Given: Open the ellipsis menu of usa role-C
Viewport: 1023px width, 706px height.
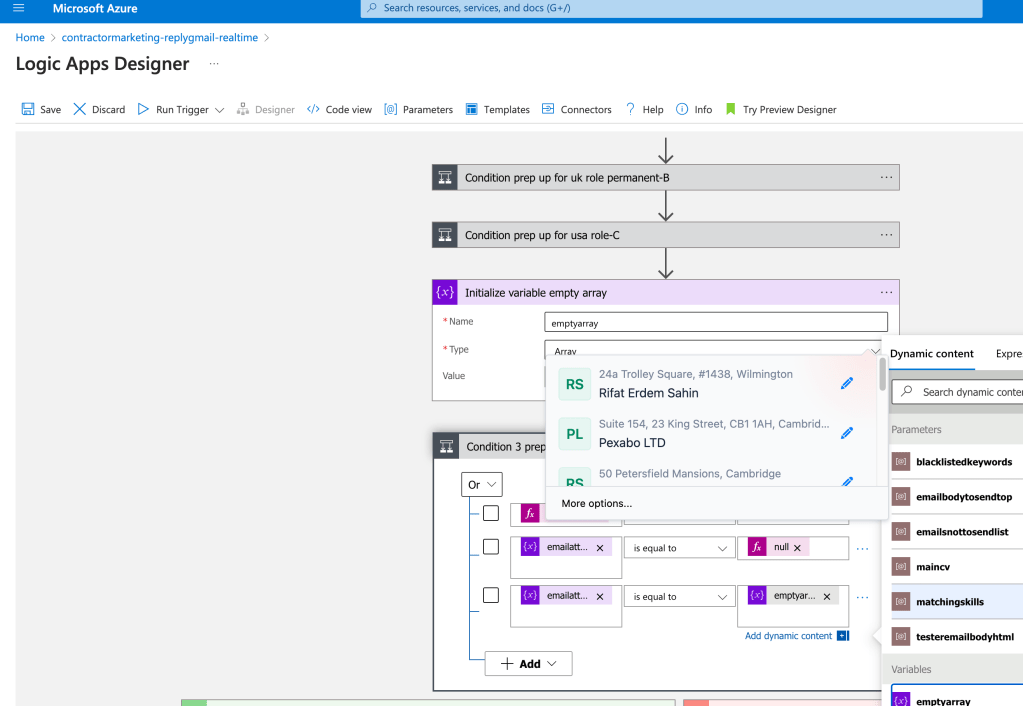Looking at the screenshot, I should [886, 235].
